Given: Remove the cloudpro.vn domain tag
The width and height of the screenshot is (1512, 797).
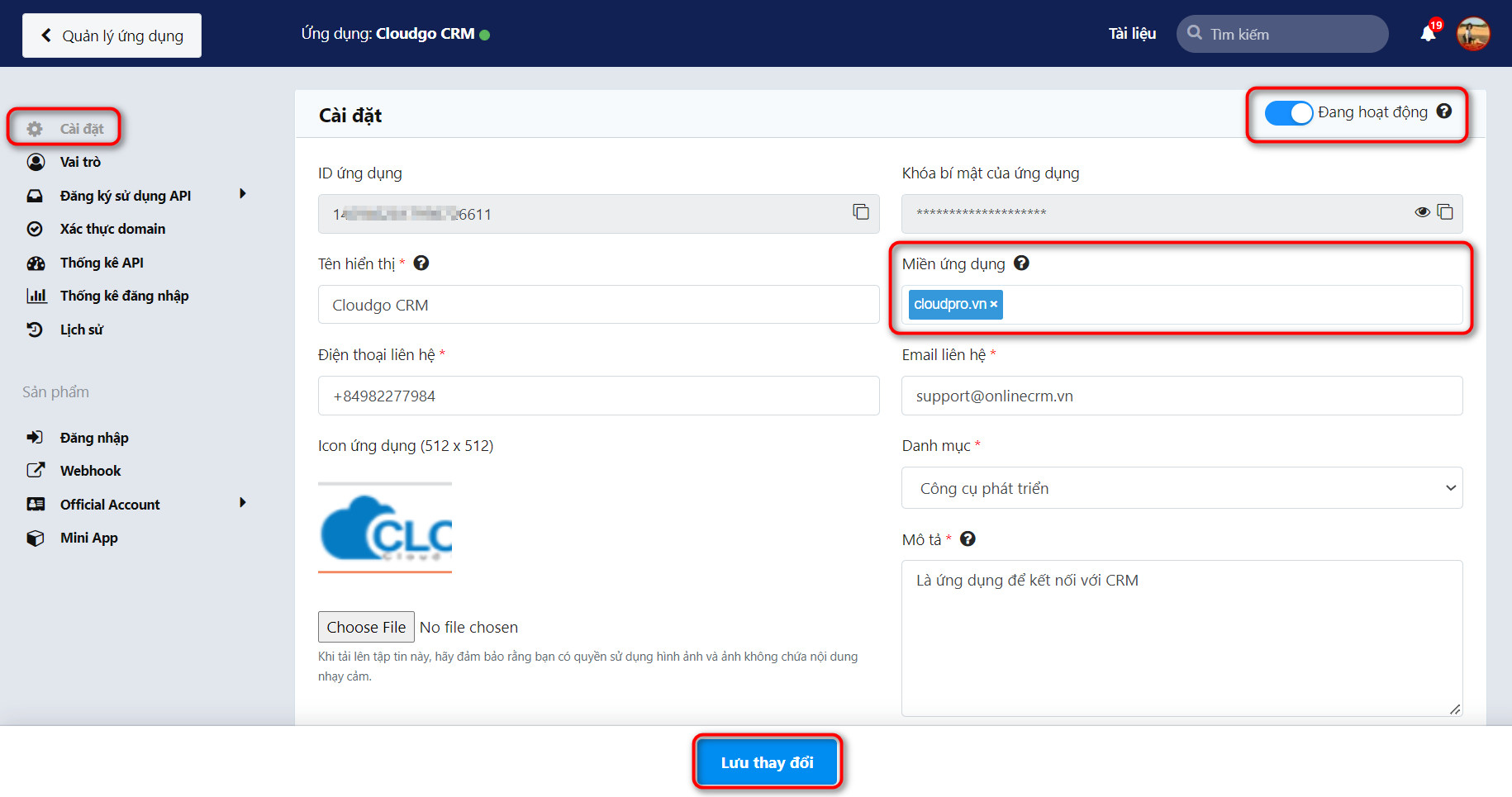Looking at the screenshot, I should pyautogui.click(x=994, y=305).
